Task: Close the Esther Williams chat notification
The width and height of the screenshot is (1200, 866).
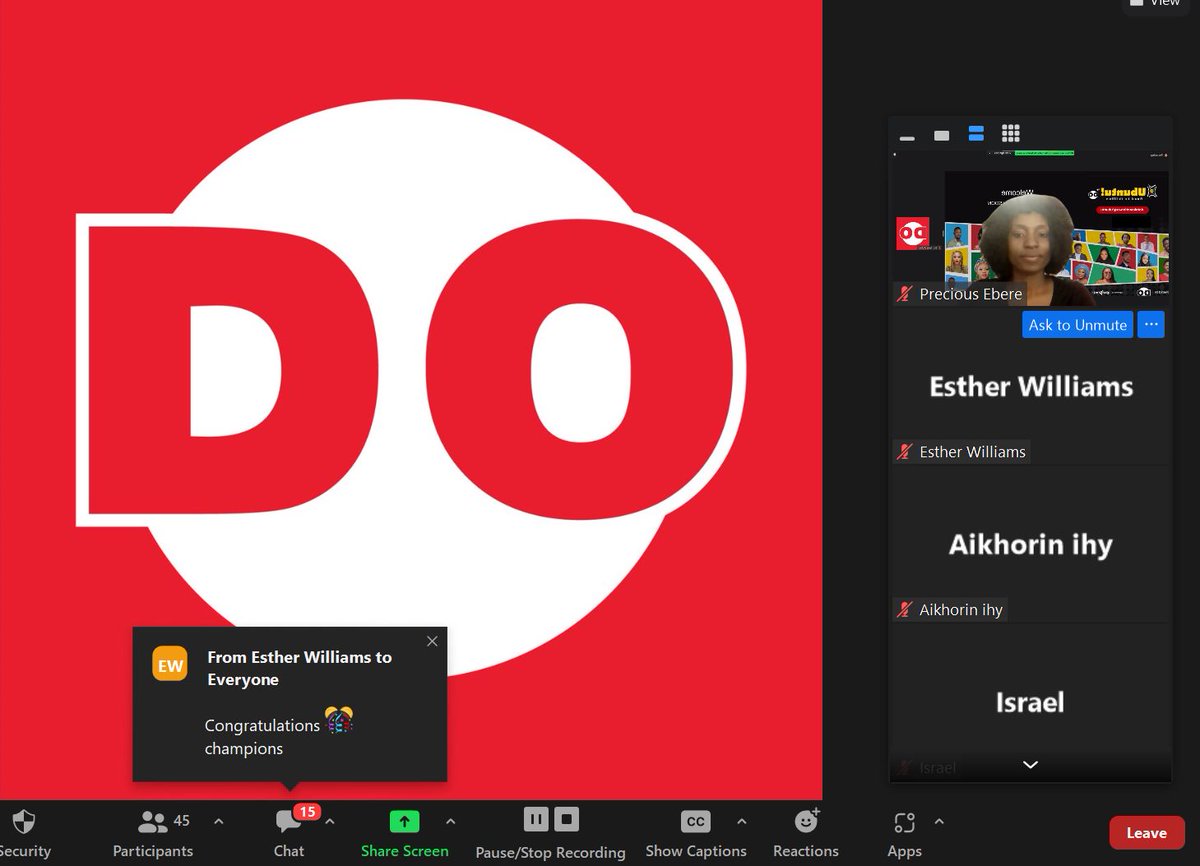Action: [432, 641]
